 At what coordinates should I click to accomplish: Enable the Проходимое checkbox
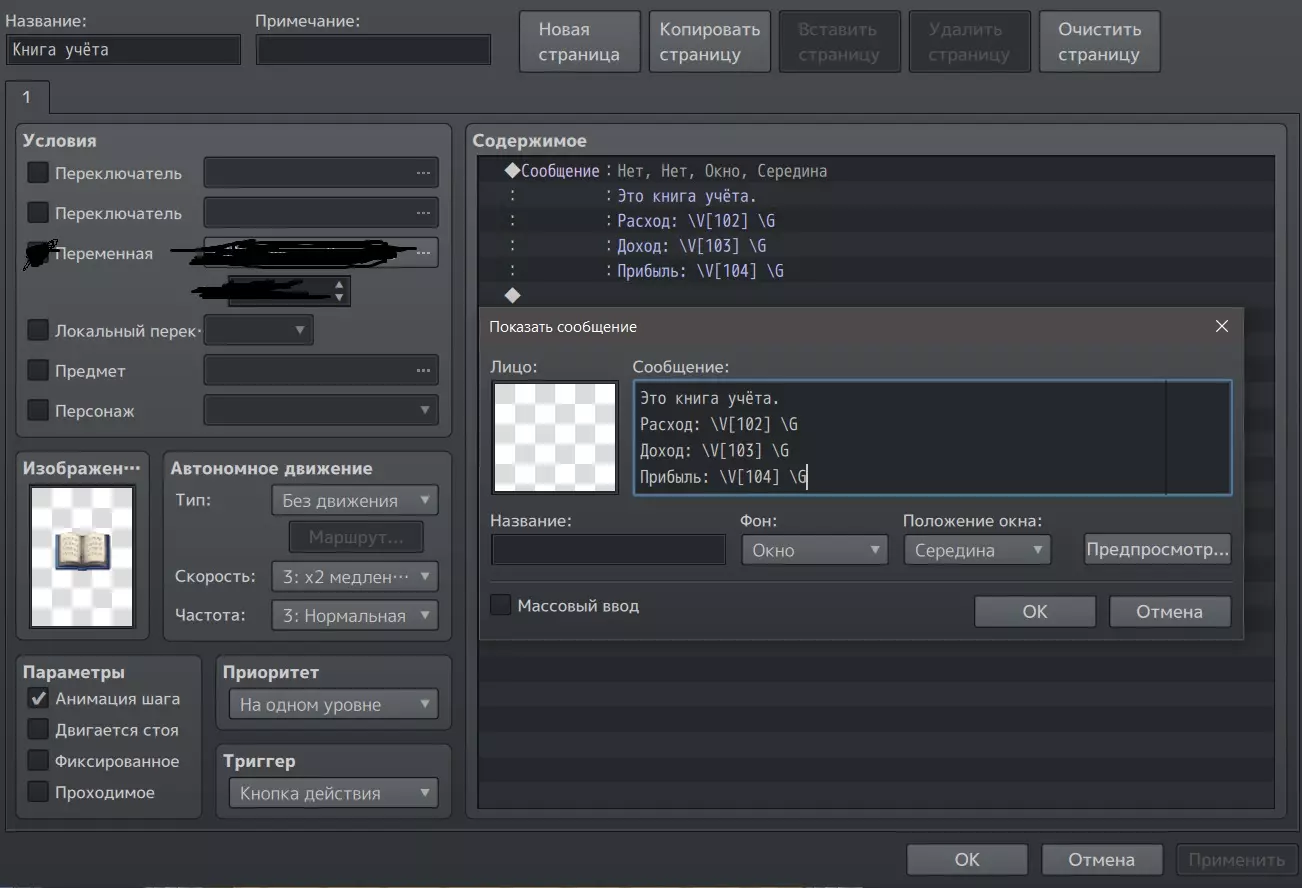tap(38, 793)
